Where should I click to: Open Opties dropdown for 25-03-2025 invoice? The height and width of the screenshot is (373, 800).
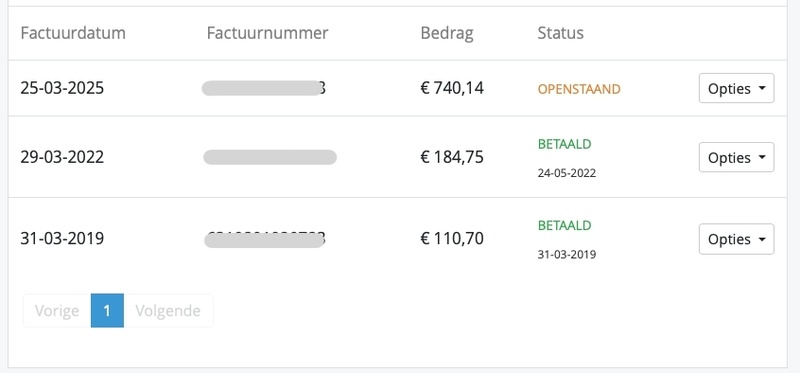click(736, 88)
